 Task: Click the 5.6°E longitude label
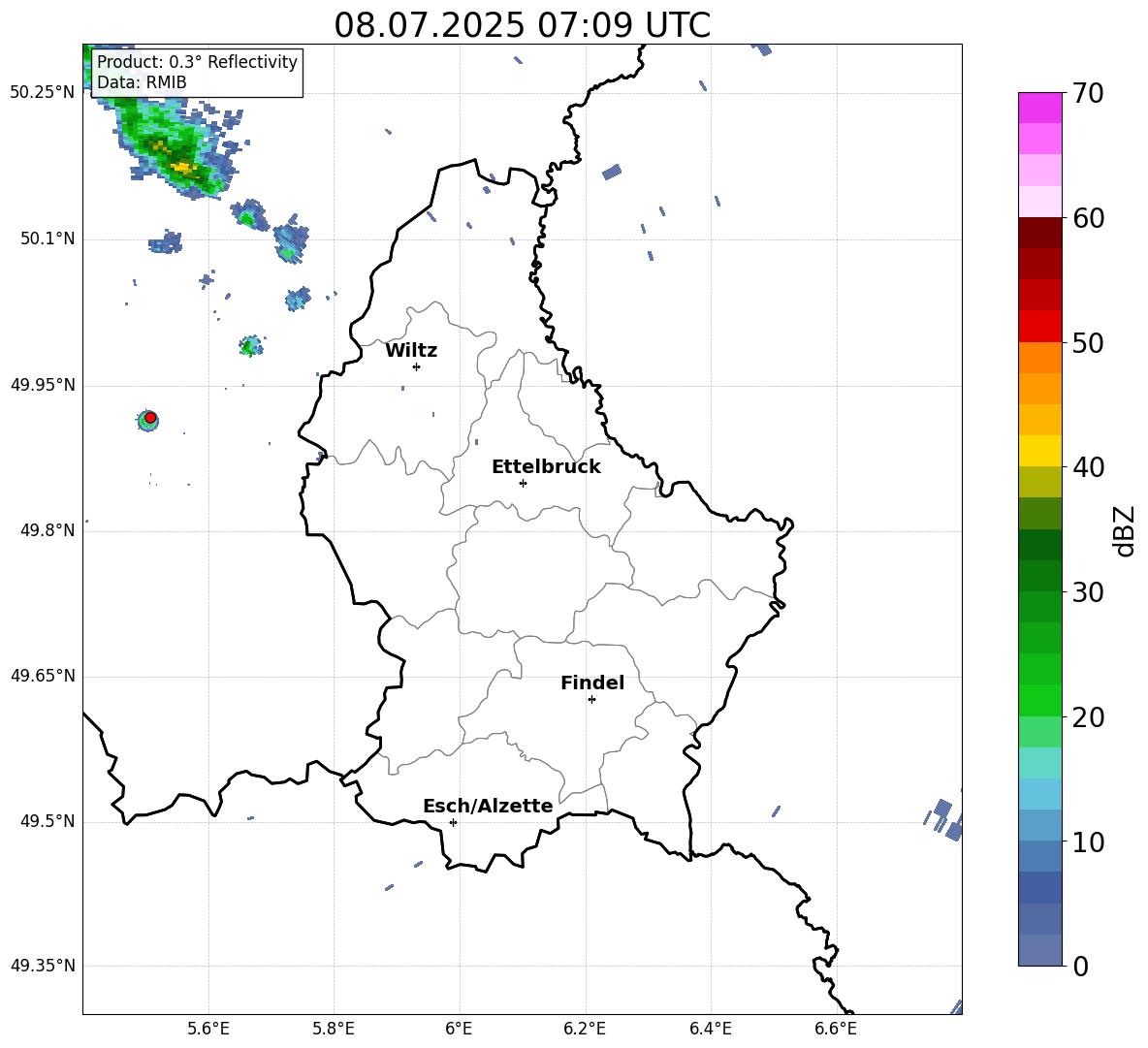(208, 1029)
